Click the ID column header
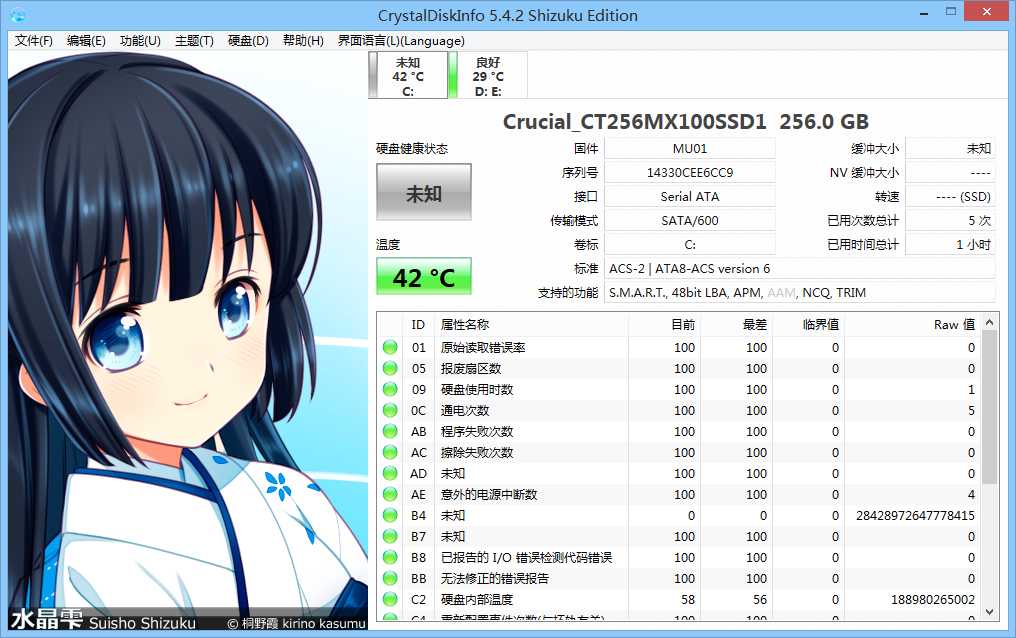Viewport: 1016px width, 638px height. point(418,325)
